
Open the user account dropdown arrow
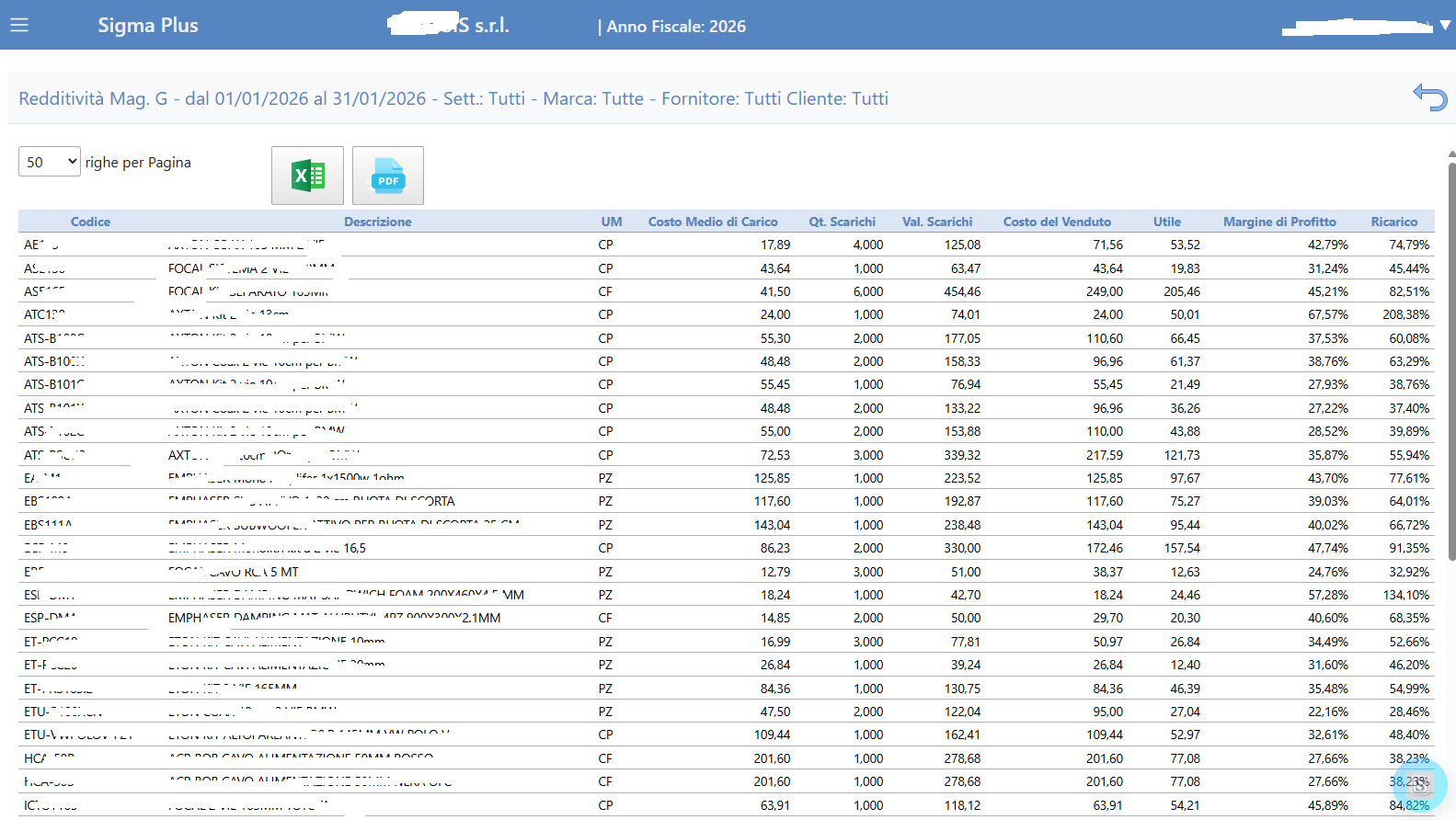coord(1444,26)
